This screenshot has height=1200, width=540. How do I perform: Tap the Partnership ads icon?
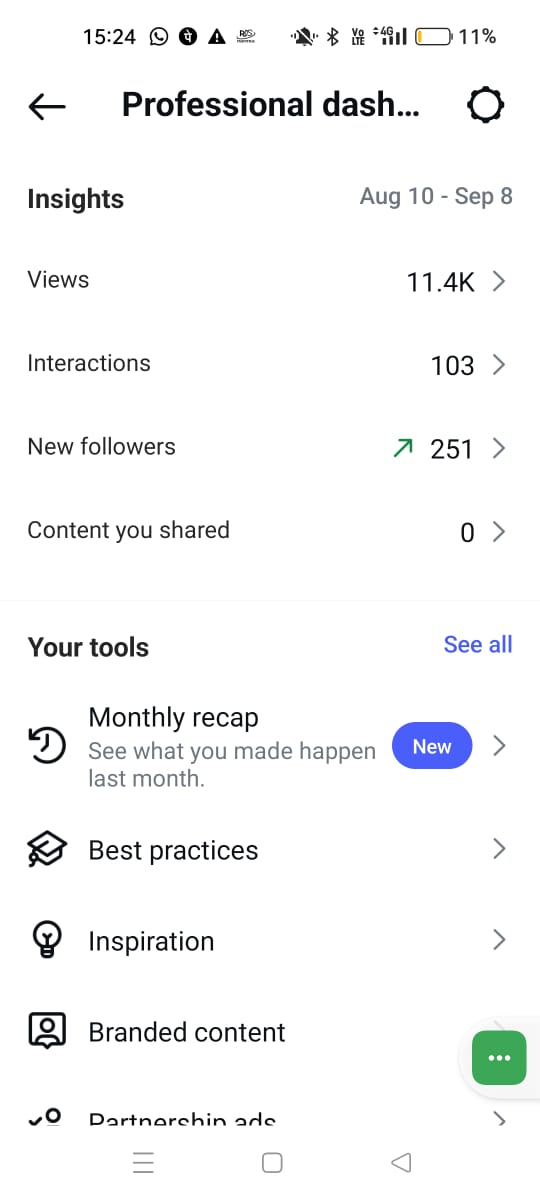coord(46,1117)
